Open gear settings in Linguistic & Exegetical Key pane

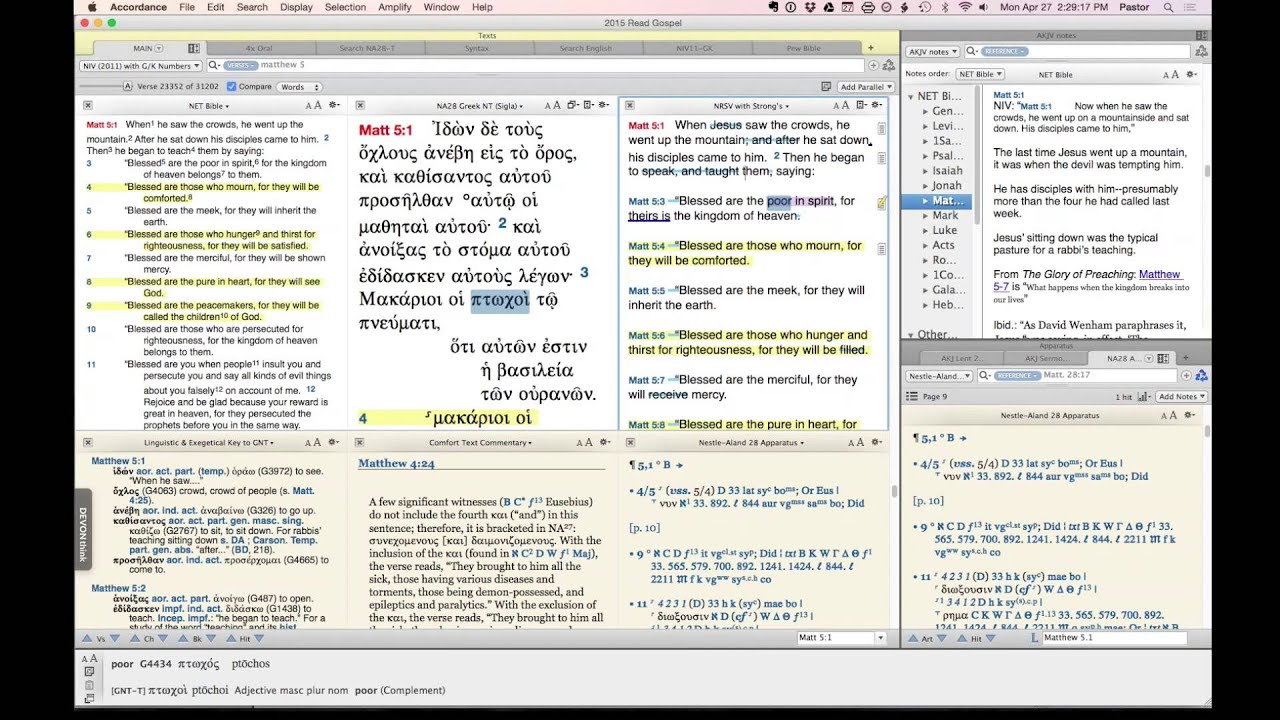[x=334, y=442]
